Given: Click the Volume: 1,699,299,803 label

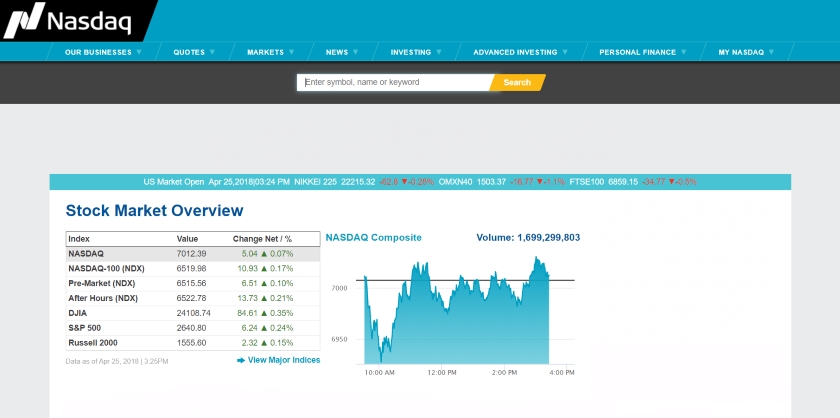Looking at the screenshot, I should click(528, 237).
